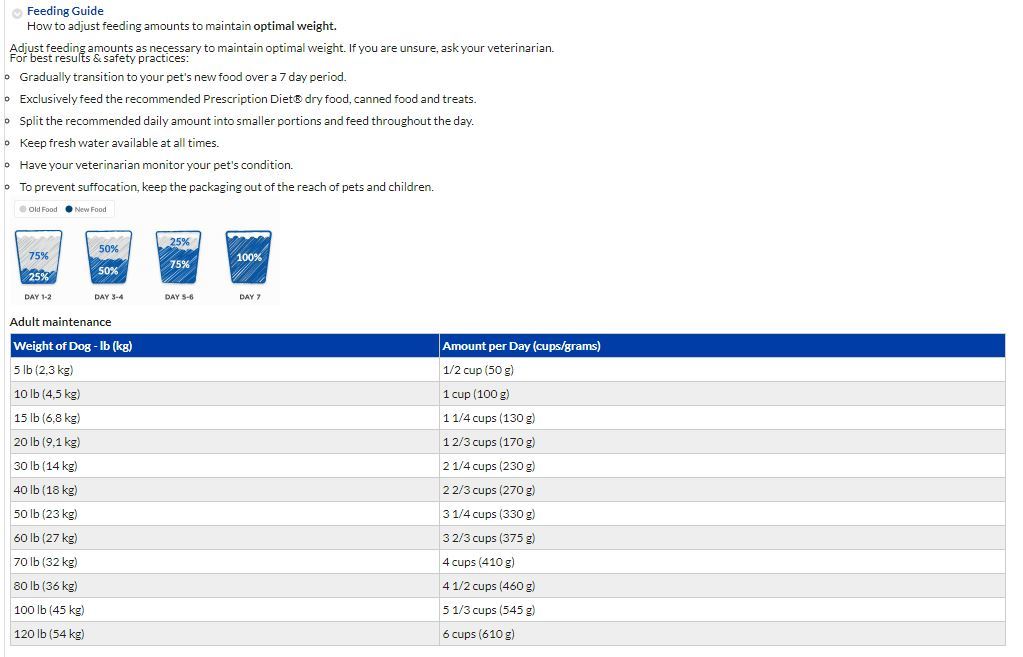Click the Feeding Guide heading link
The image size is (1023, 657).
65,11
